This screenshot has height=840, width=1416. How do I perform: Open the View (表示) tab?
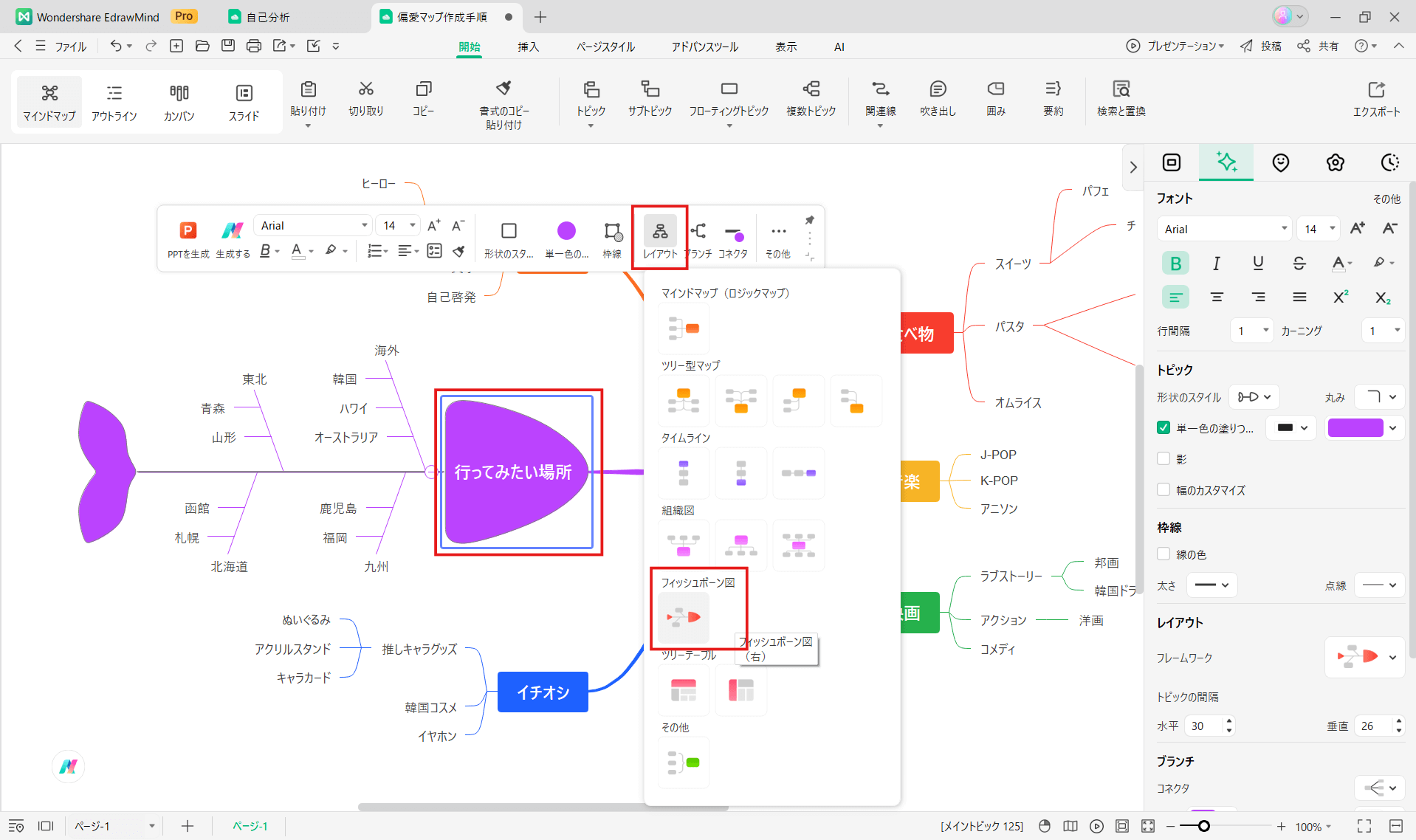point(786,47)
